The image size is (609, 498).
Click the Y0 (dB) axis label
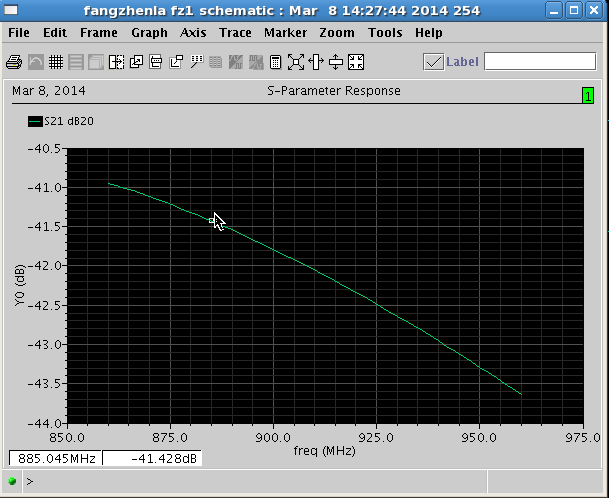[20, 285]
